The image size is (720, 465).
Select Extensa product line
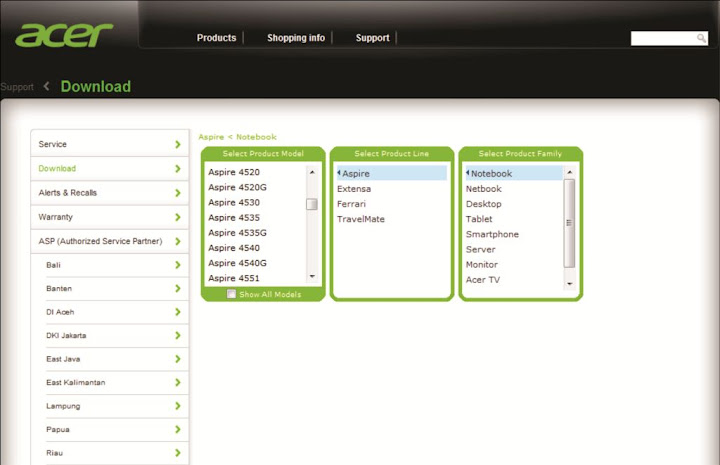point(354,189)
